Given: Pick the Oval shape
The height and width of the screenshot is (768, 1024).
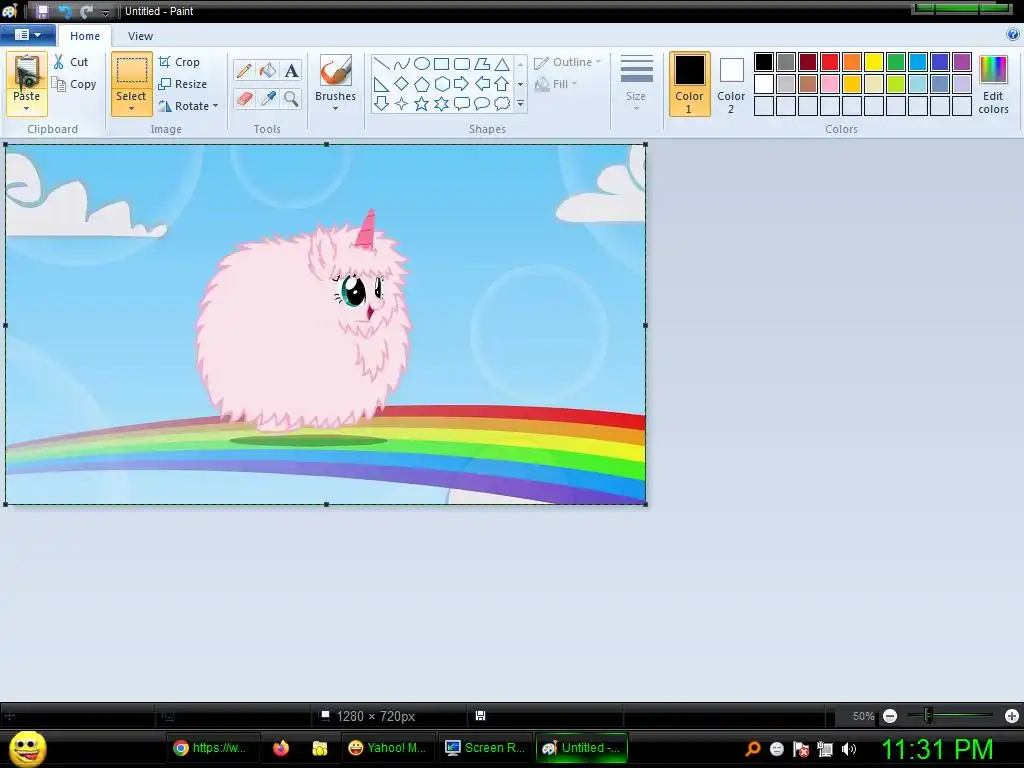Looking at the screenshot, I should pos(422,63).
